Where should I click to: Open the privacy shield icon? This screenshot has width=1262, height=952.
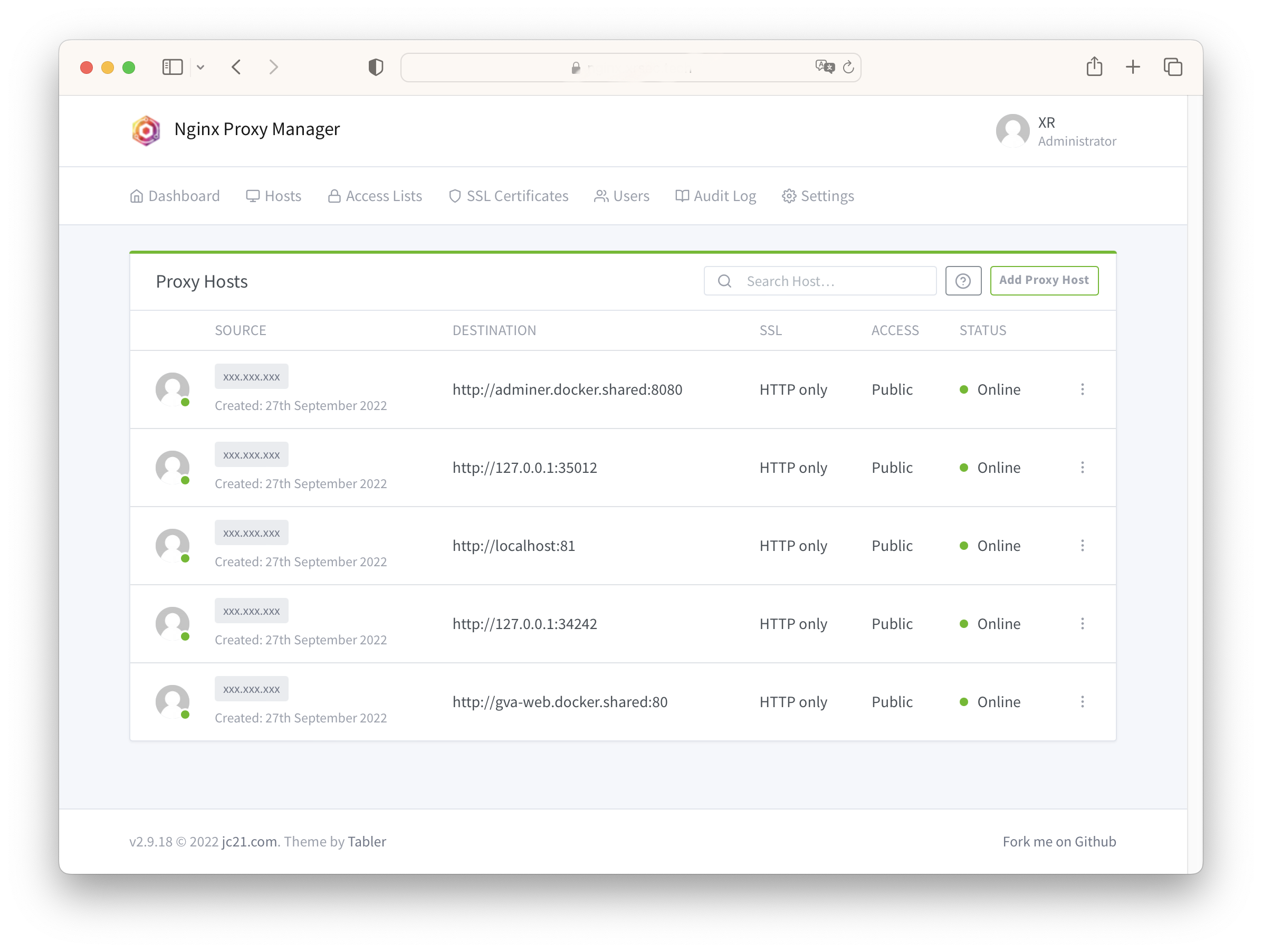point(376,68)
